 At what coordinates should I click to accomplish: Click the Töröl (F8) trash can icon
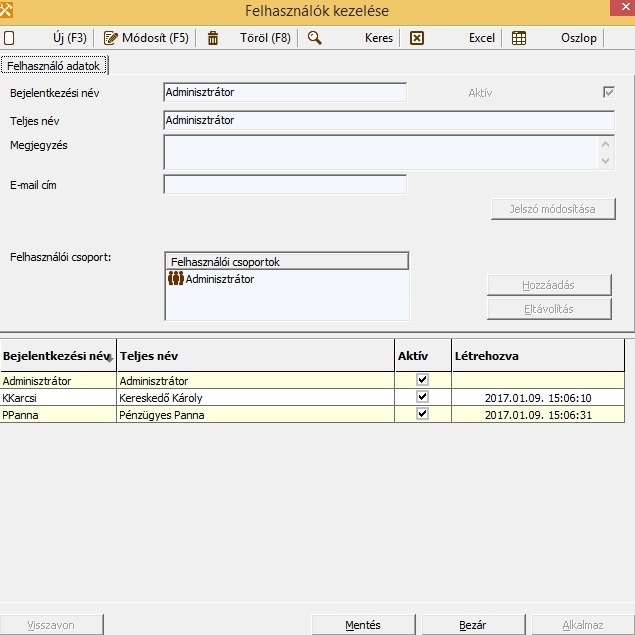tap(212, 38)
